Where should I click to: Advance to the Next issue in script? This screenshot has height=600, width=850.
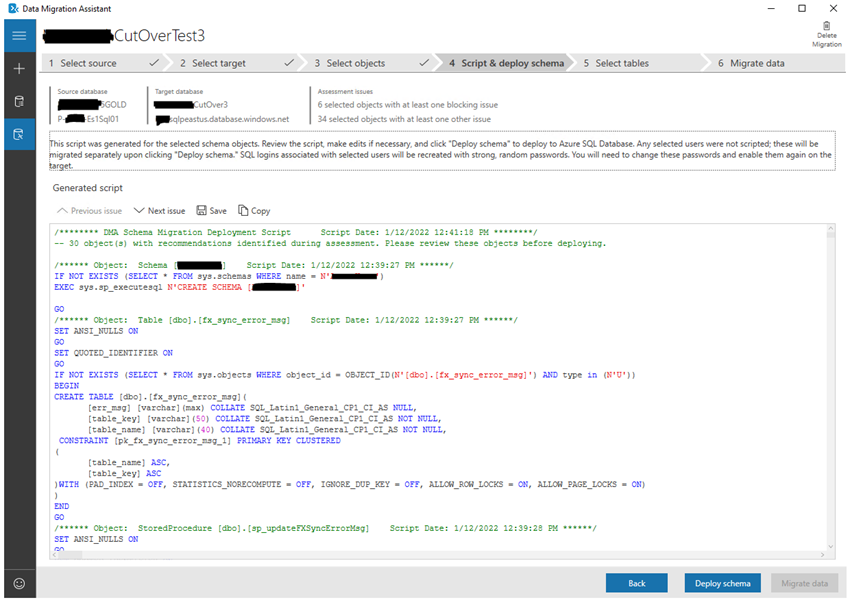pos(158,210)
